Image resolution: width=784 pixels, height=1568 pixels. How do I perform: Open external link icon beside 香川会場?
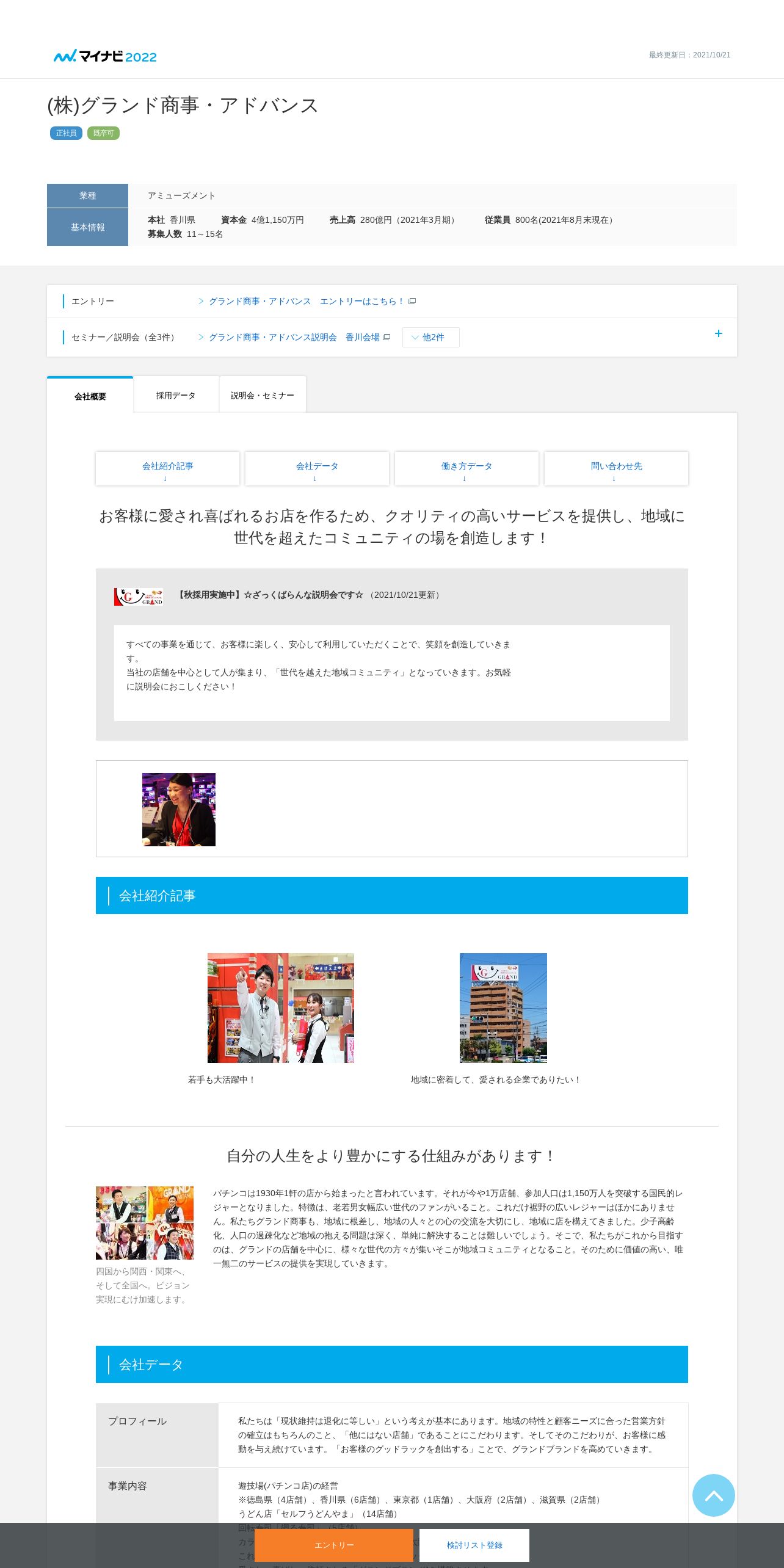(x=387, y=337)
